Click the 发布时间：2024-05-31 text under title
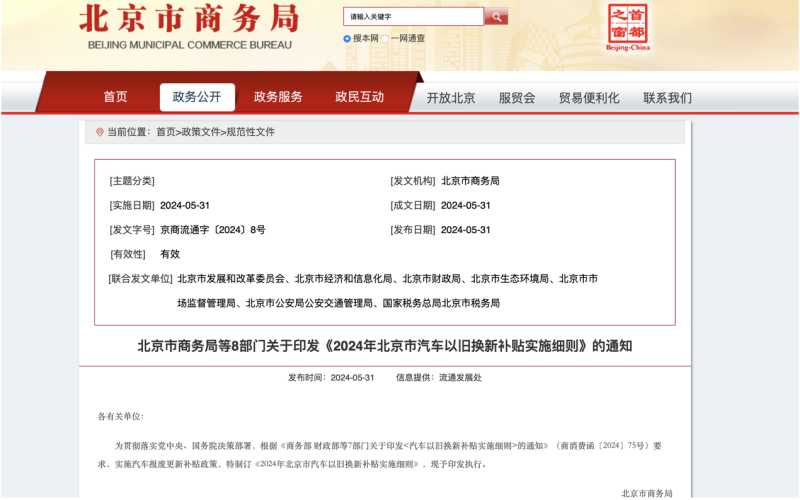This screenshot has height=500, width=800. 331,378
